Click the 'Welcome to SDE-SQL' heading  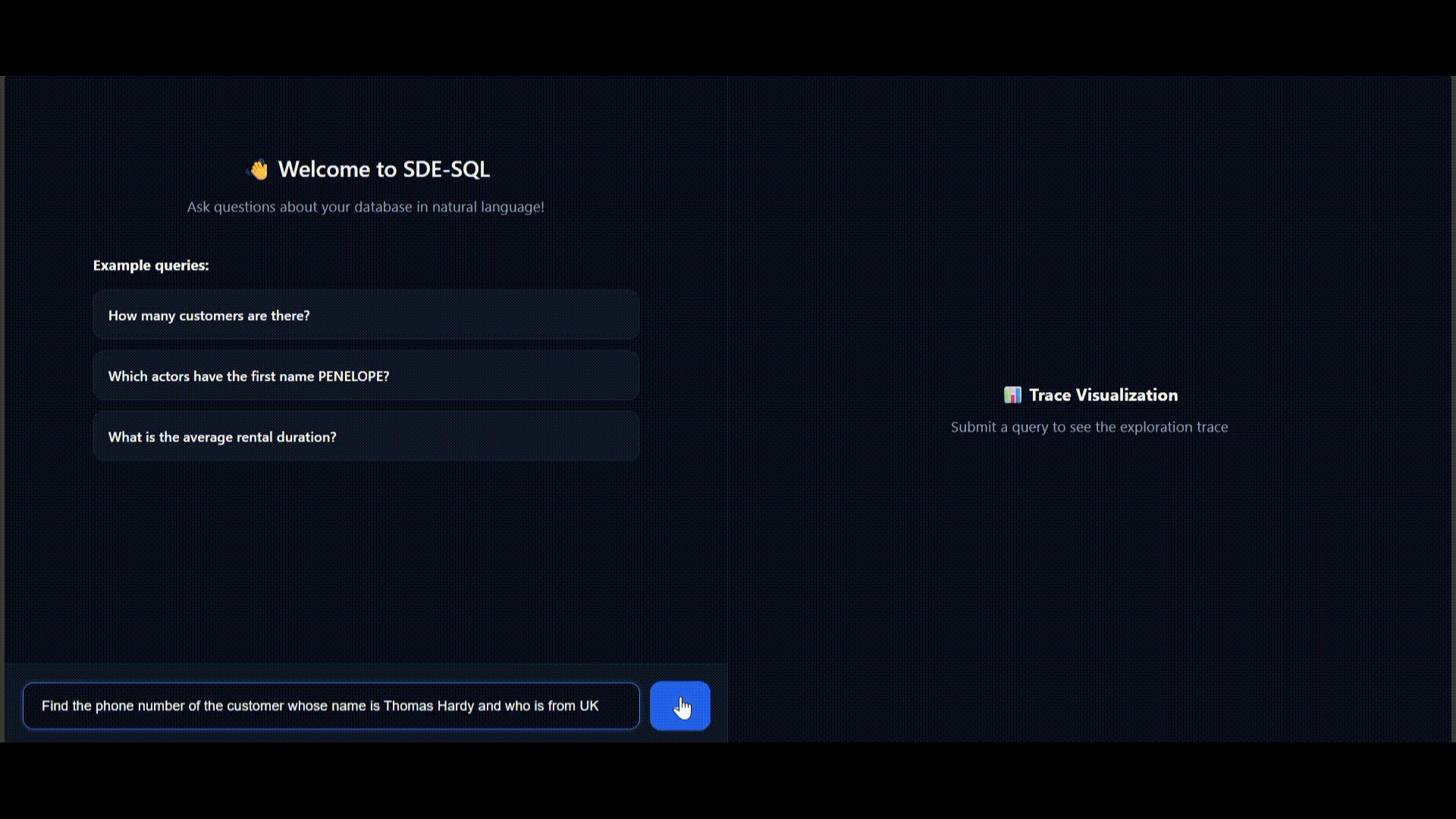pyautogui.click(x=384, y=169)
